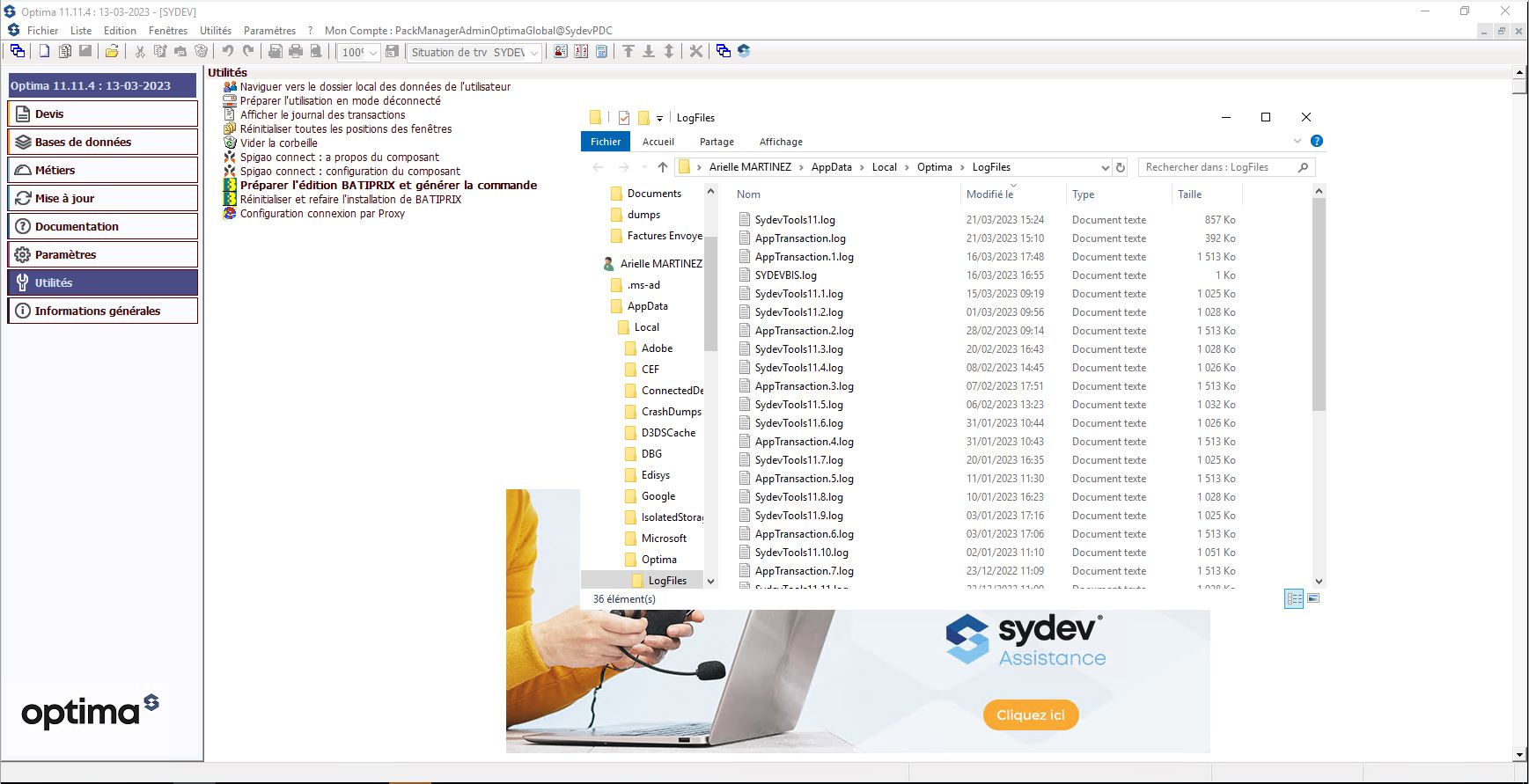Viewport: 1529px width, 784px height.
Task: Click the Cliquez ici banner button
Action: pos(1031,714)
